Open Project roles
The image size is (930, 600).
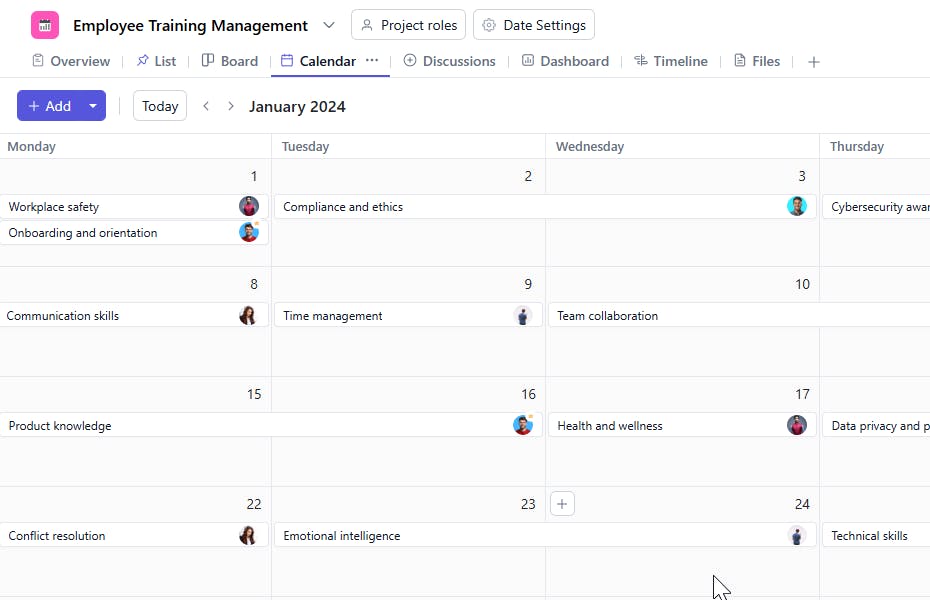[x=408, y=25]
